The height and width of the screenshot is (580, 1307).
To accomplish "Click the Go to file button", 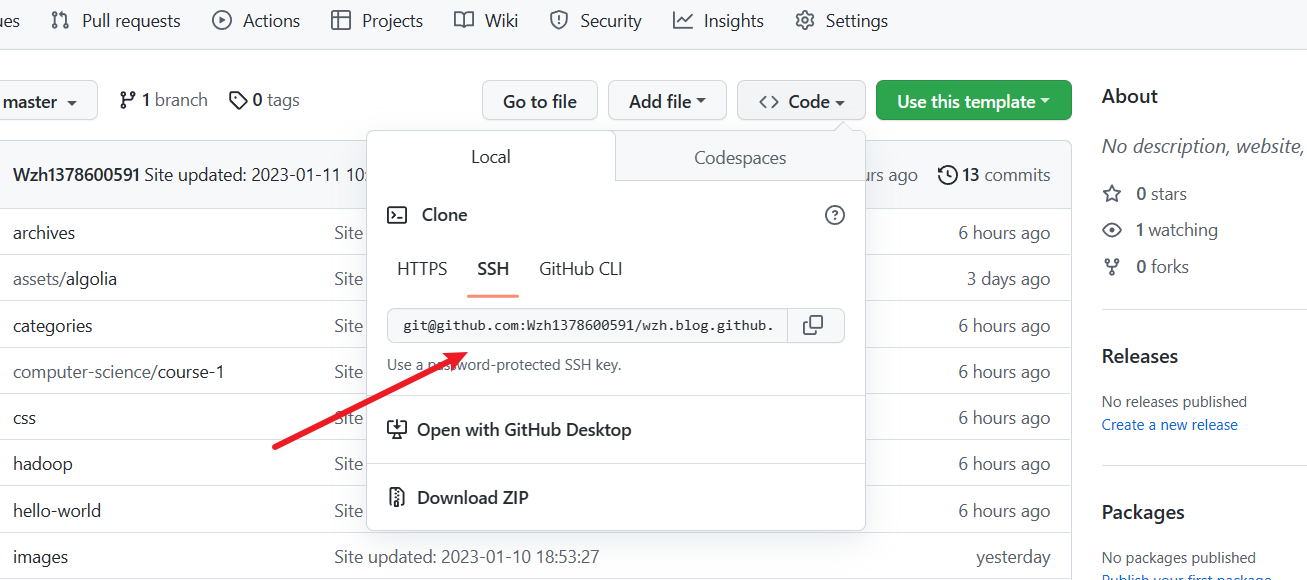I will pos(540,101).
